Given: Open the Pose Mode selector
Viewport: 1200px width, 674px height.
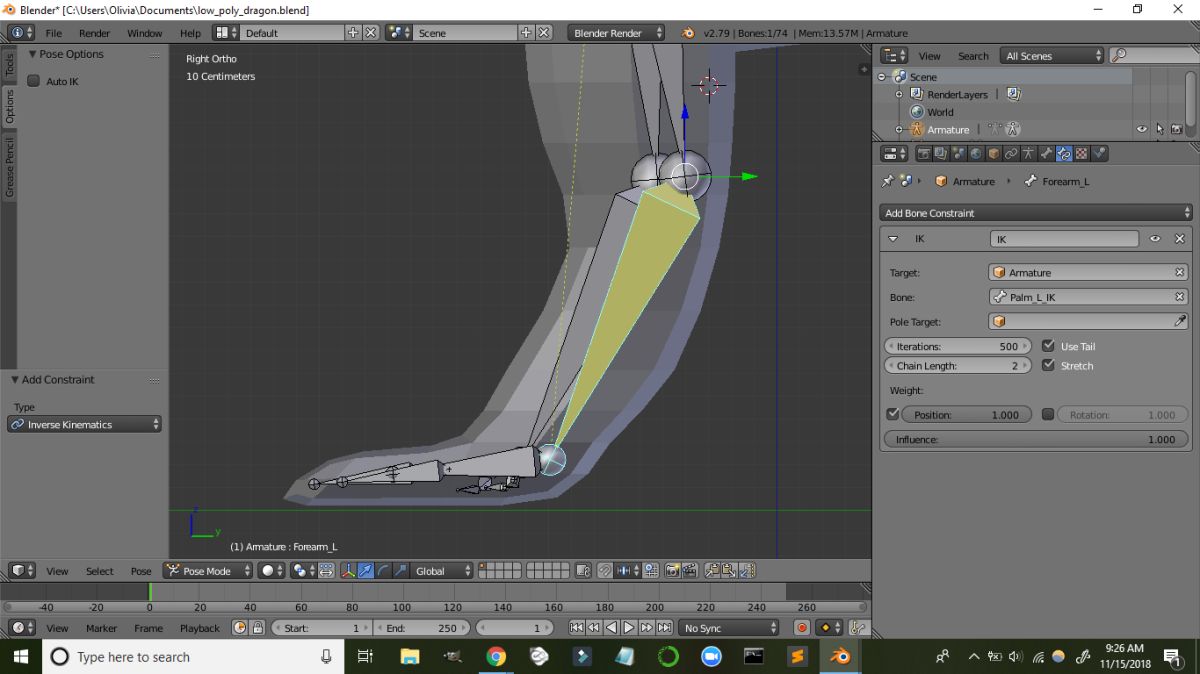Looking at the screenshot, I should (206, 571).
